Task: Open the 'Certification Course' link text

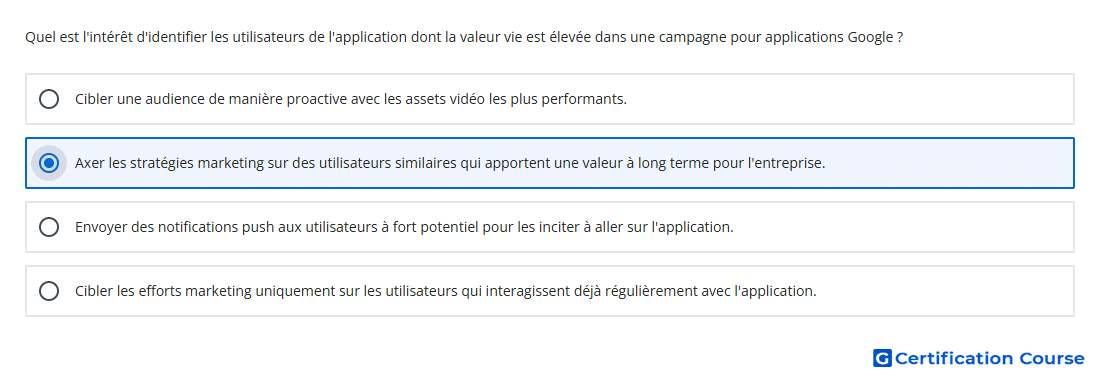Action: pyautogui.click(x=989, y=359)
